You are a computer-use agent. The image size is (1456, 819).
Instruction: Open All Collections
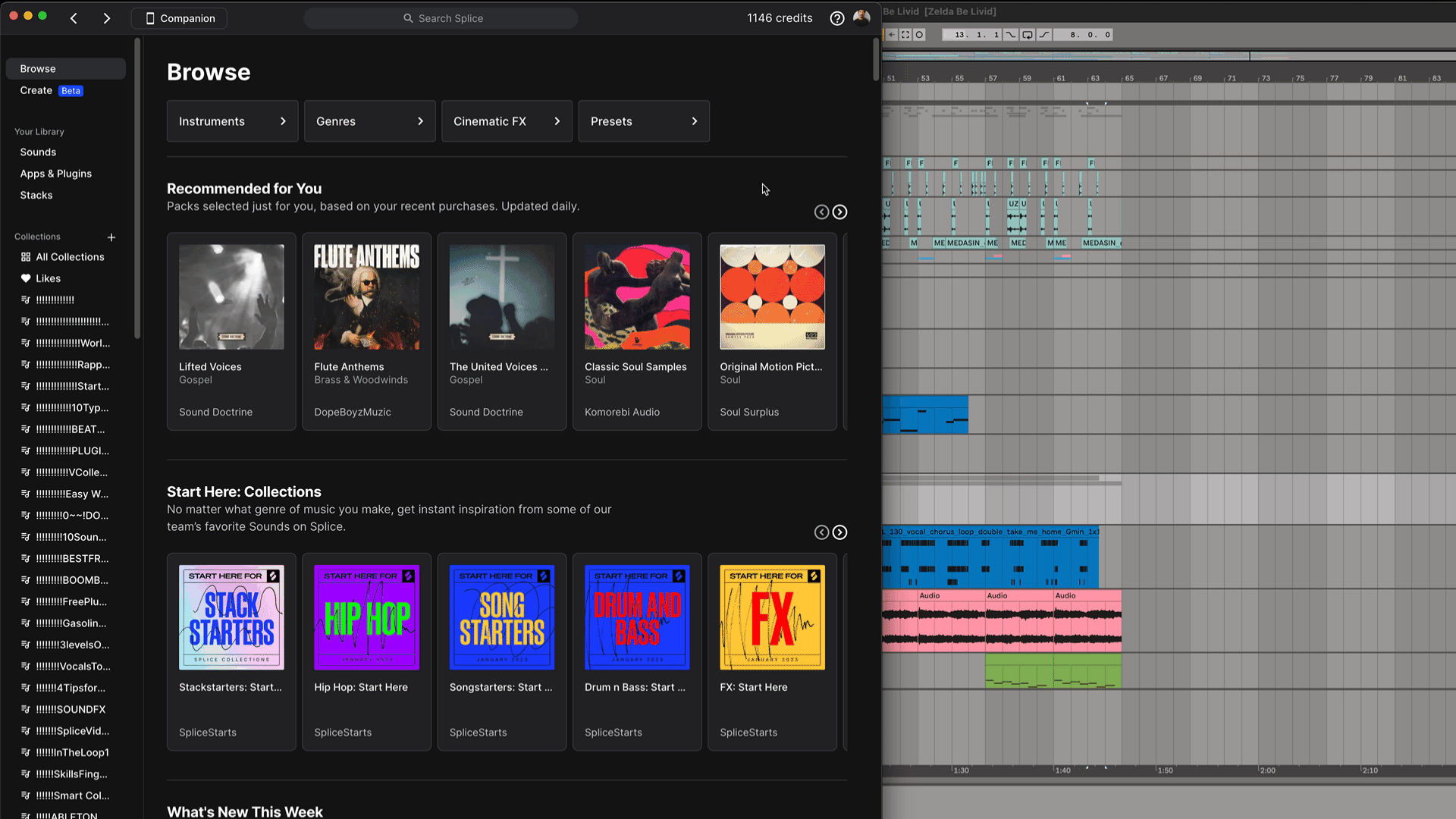tap(63, 257)
